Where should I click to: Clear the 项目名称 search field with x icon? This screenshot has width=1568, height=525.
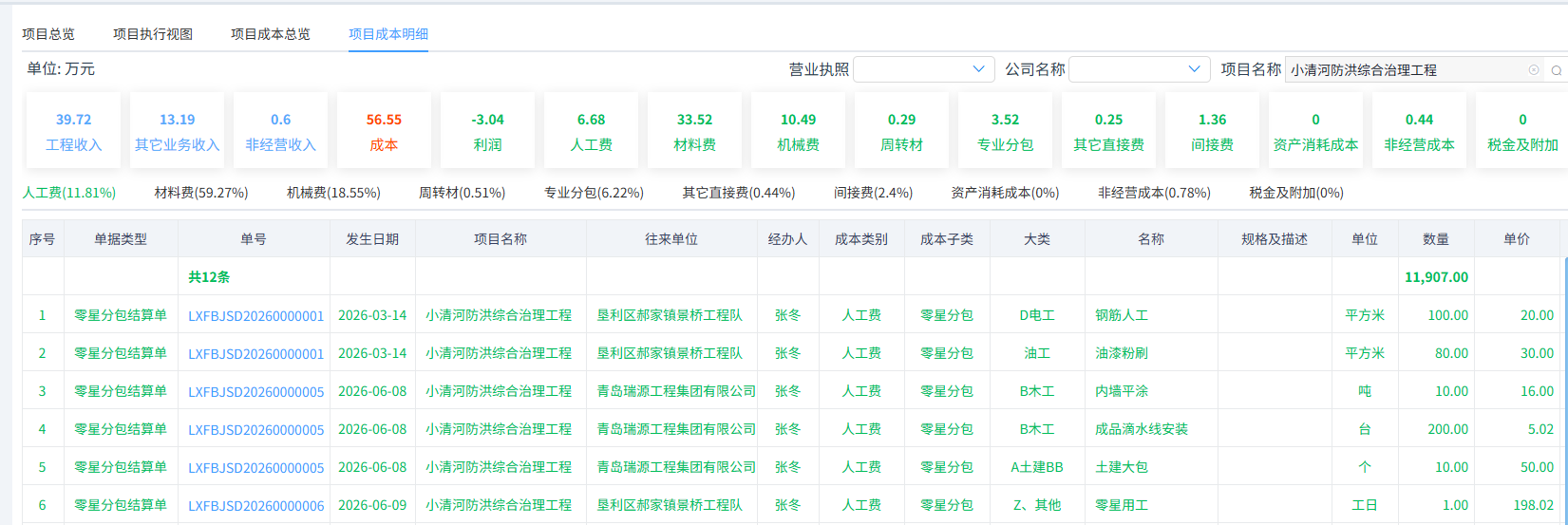[x=1533, y=69]
